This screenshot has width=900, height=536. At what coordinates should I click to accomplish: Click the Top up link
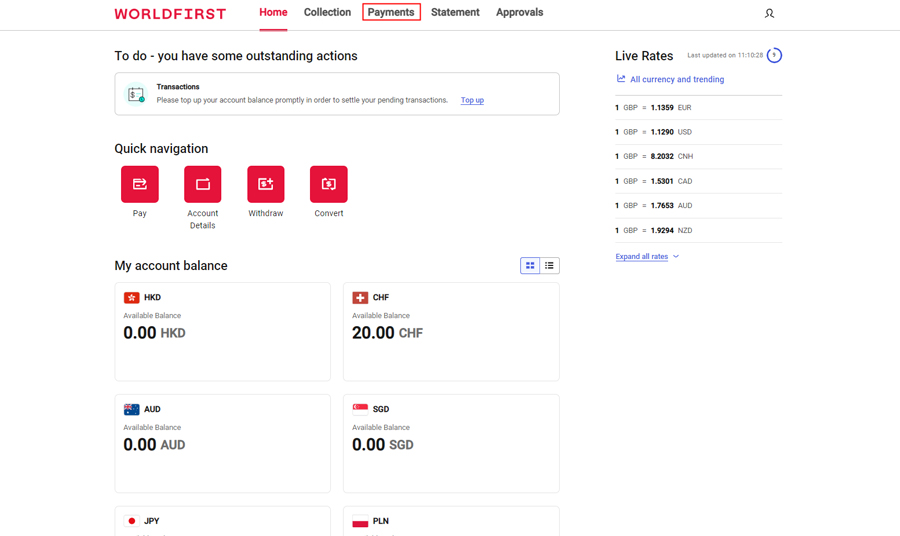pyautogui.click(x=472, y=100)
